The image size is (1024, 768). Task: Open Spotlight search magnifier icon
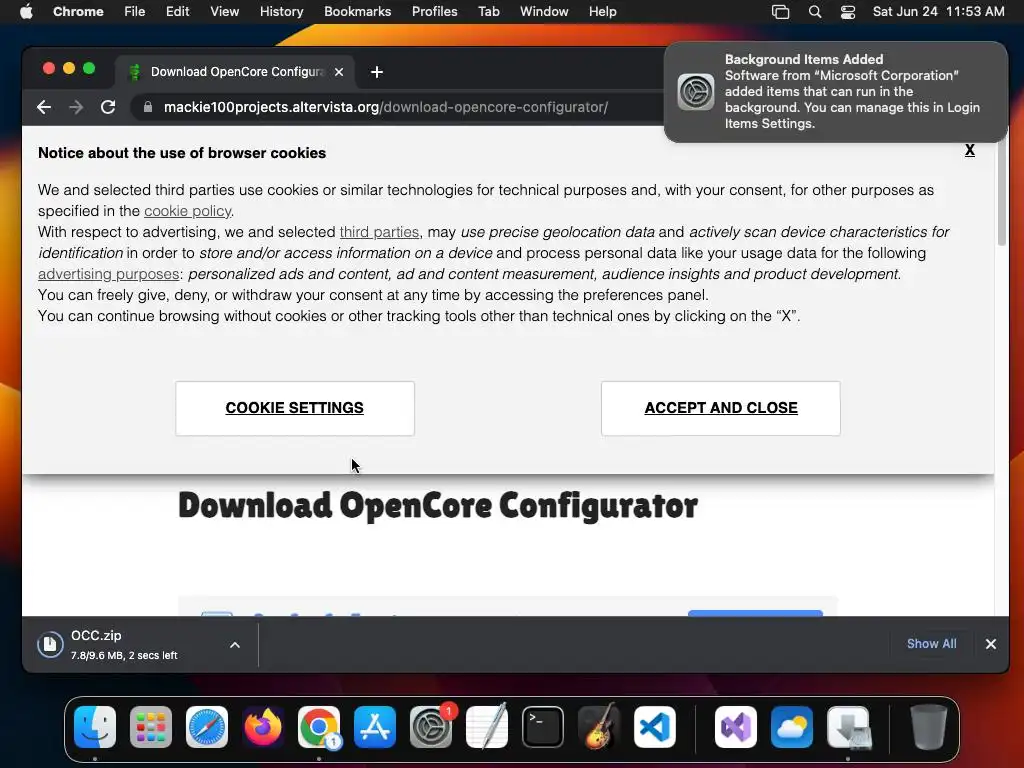[x=814, y=12]
